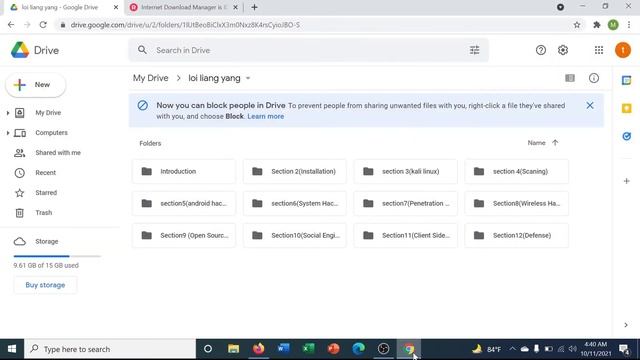
Task: Go to My Drive breadcrumb
Action: coord(151,78)
